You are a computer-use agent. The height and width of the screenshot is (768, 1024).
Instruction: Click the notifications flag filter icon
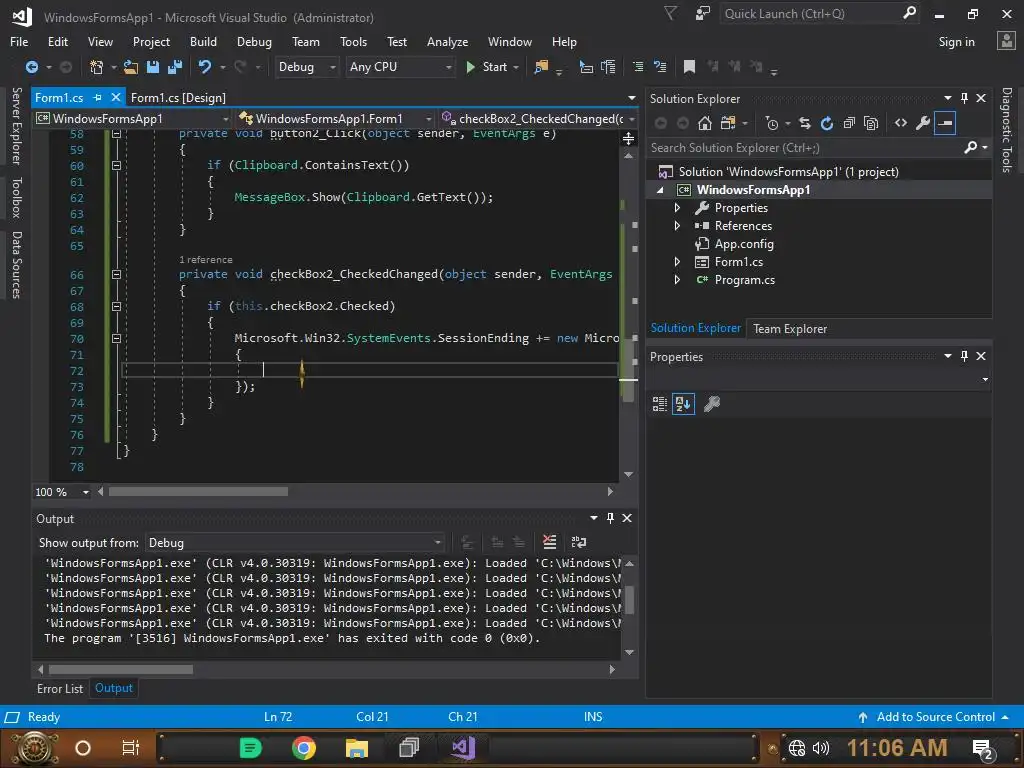[x=670, y=13]
